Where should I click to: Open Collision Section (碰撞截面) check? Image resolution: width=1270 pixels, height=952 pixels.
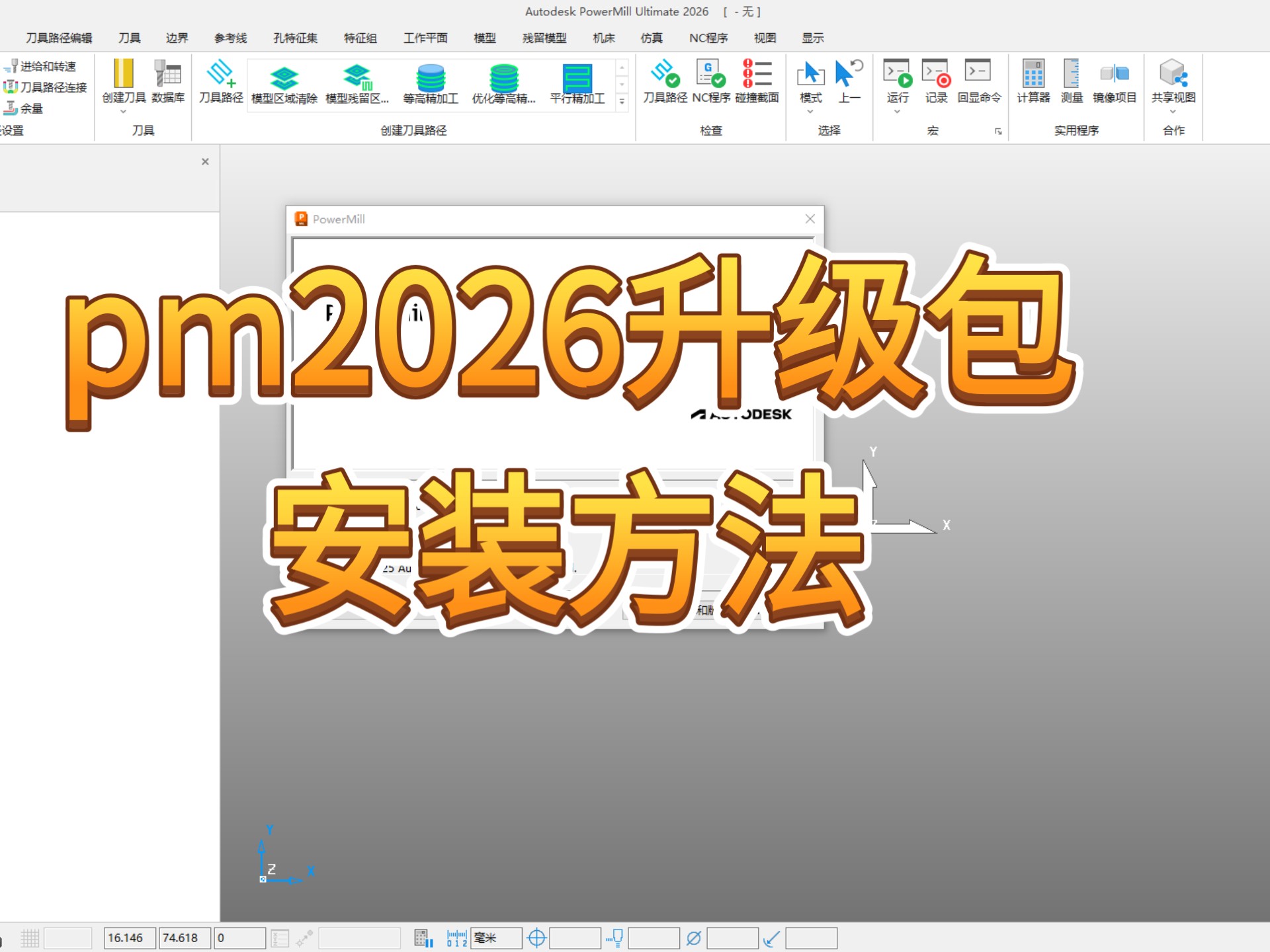(757, 81)
